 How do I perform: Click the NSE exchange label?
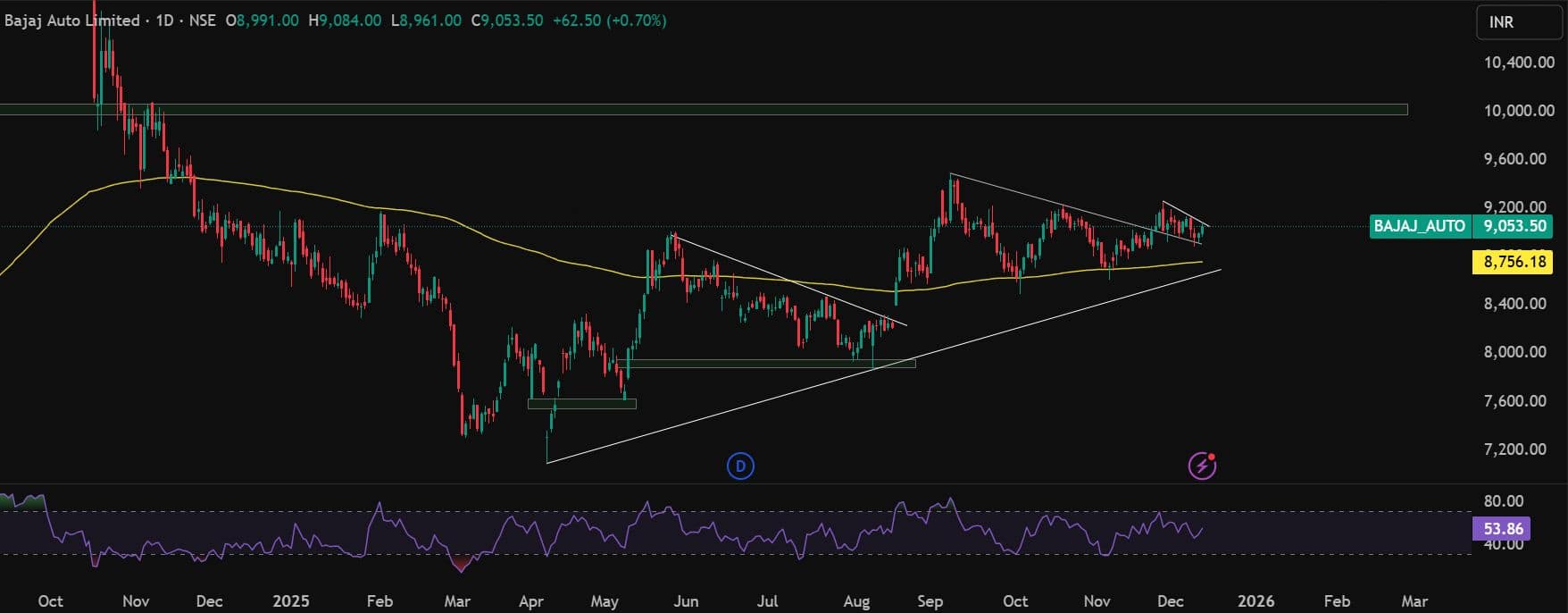(x=202, y=20)
